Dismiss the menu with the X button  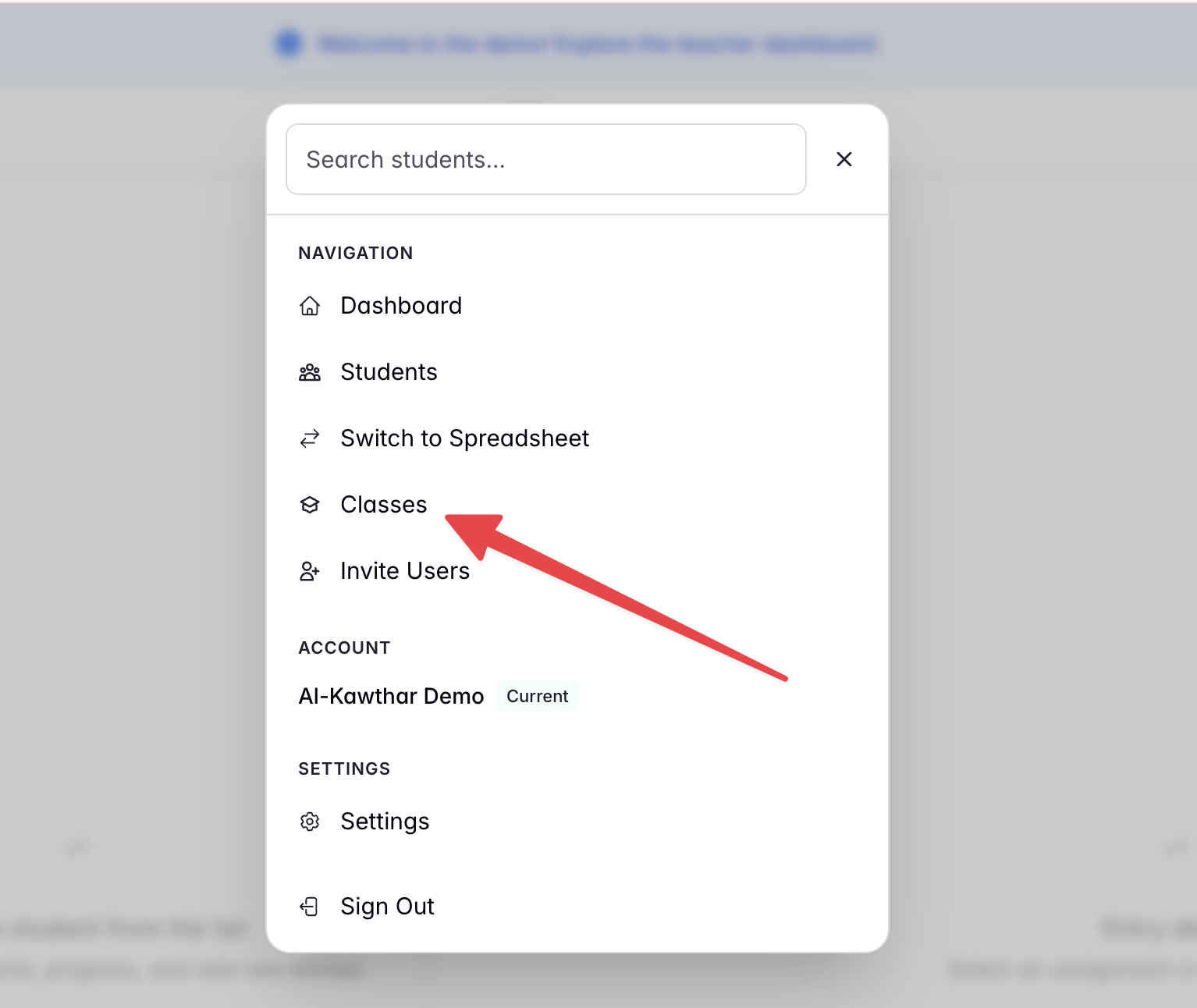pos(844,159)
